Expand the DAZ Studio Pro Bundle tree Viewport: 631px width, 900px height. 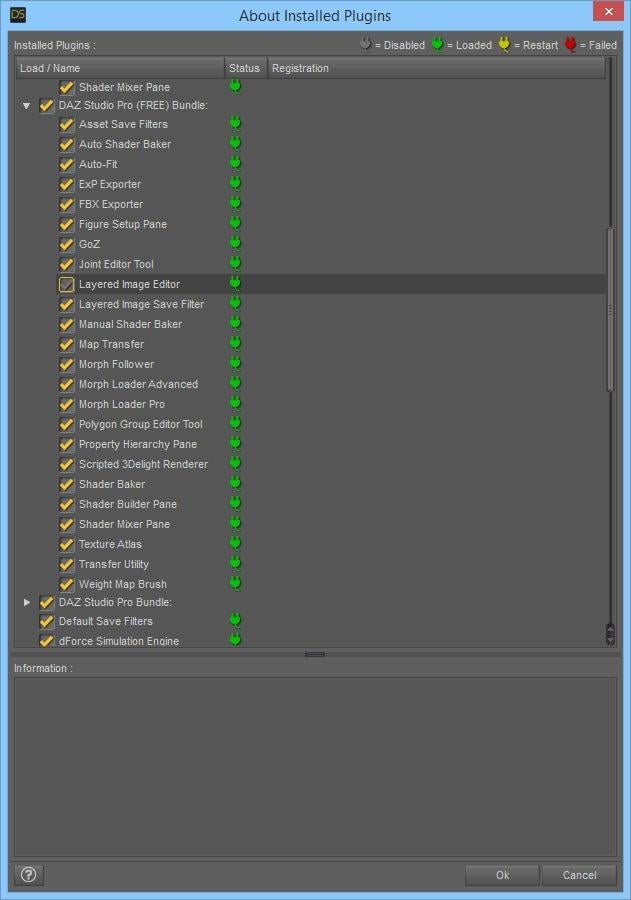[x=26, y=602]
